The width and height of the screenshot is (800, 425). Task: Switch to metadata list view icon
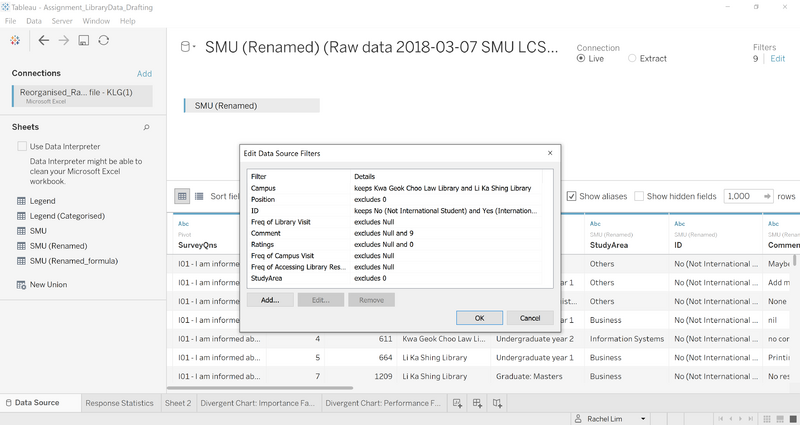tap(199, 196)
